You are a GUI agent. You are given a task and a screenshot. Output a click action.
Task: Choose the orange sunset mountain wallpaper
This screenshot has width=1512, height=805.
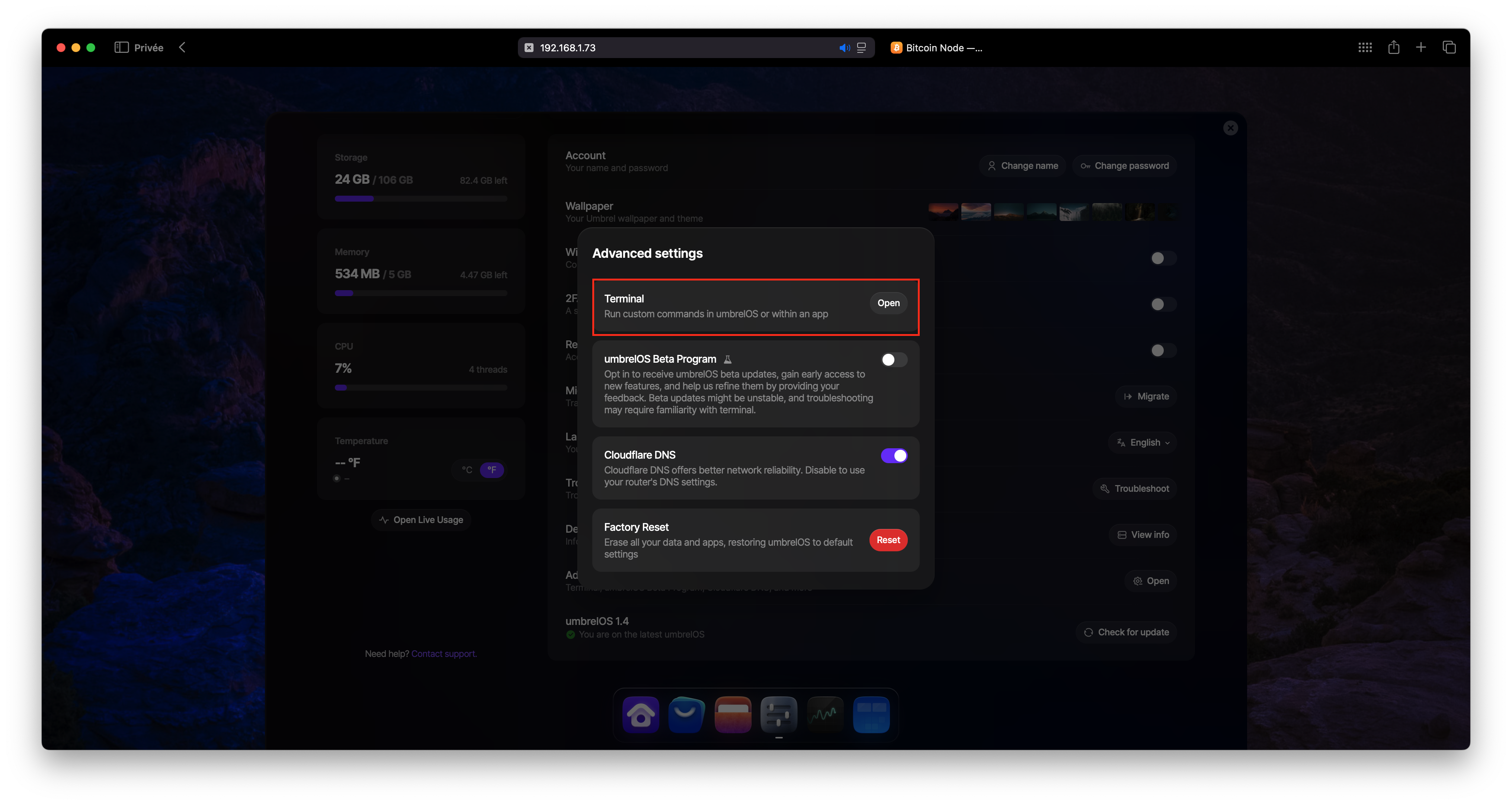943,212
